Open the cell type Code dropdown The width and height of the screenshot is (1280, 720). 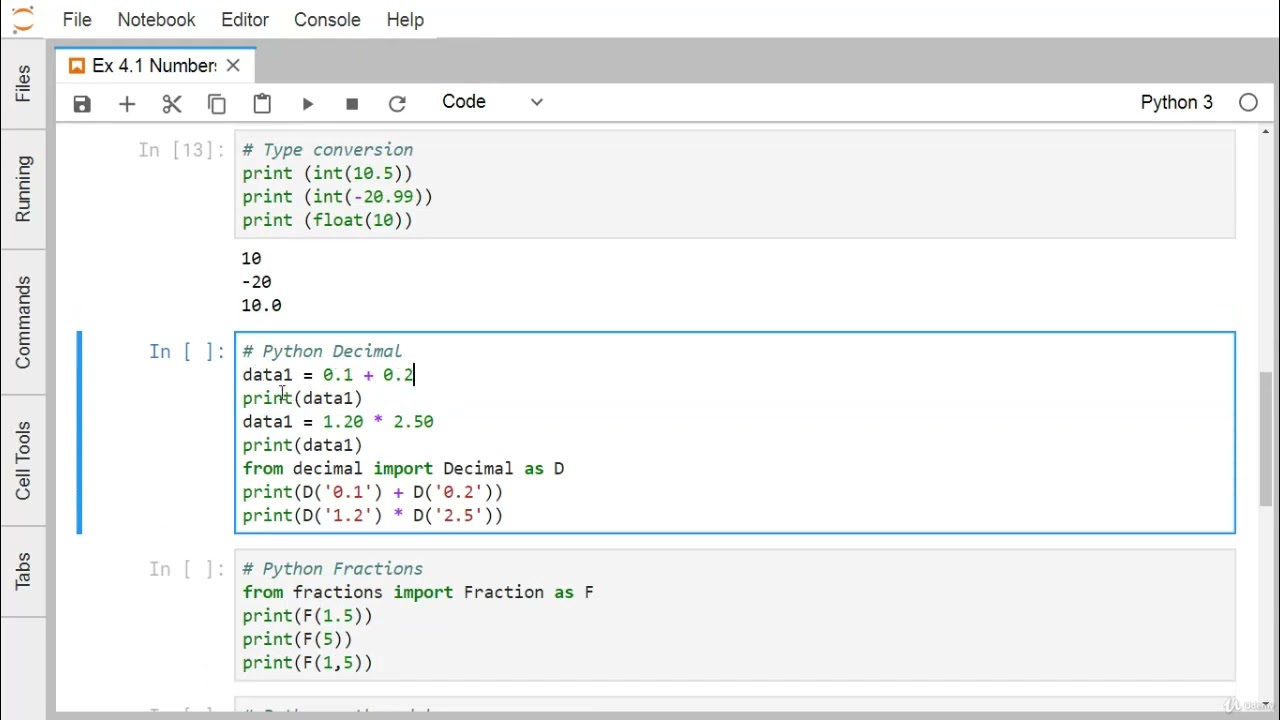tap(492, 102)
